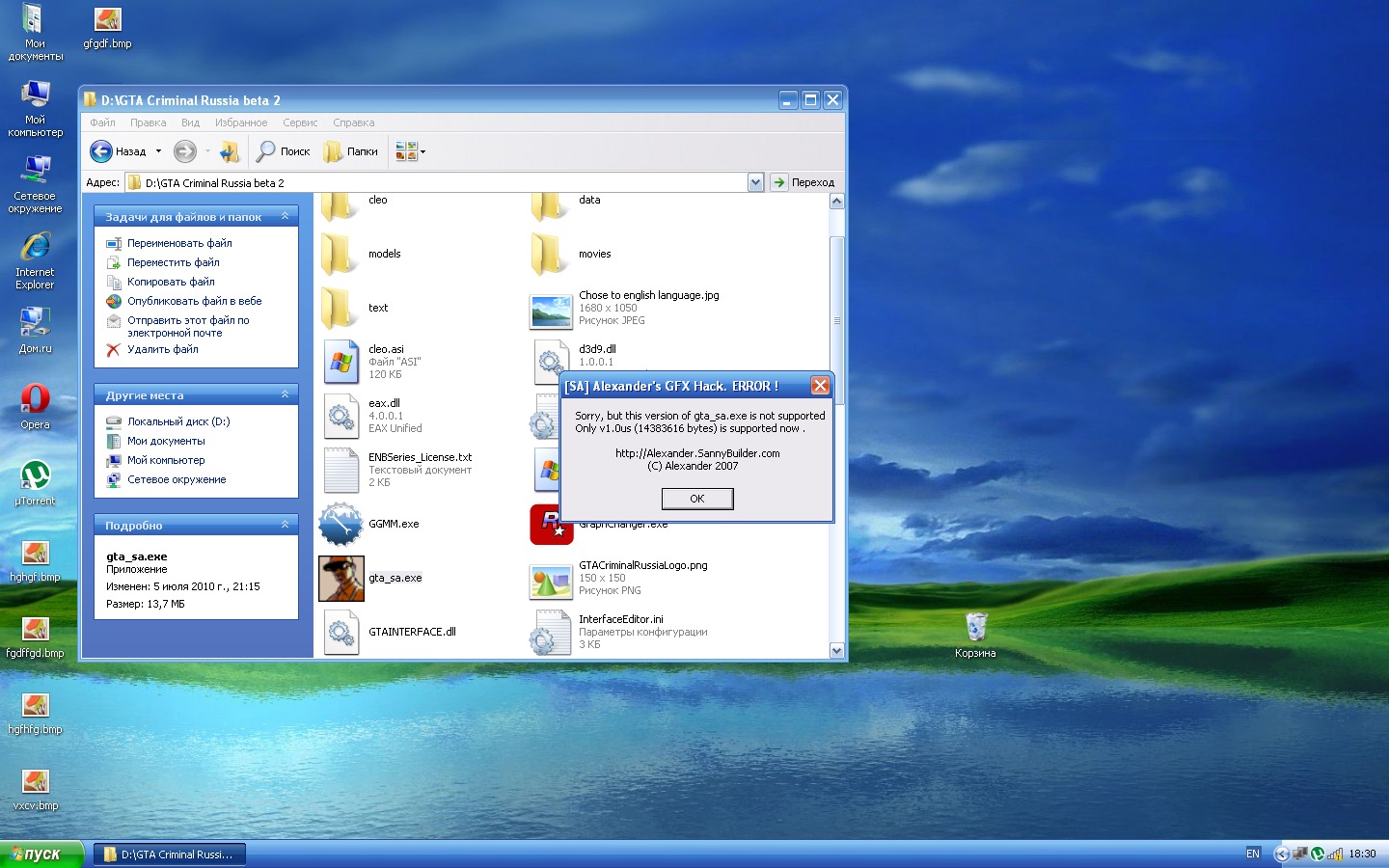The width and height of the screenshot is (1389, 868).
Task: Click Копировать файл link
Action: (171, 282)
